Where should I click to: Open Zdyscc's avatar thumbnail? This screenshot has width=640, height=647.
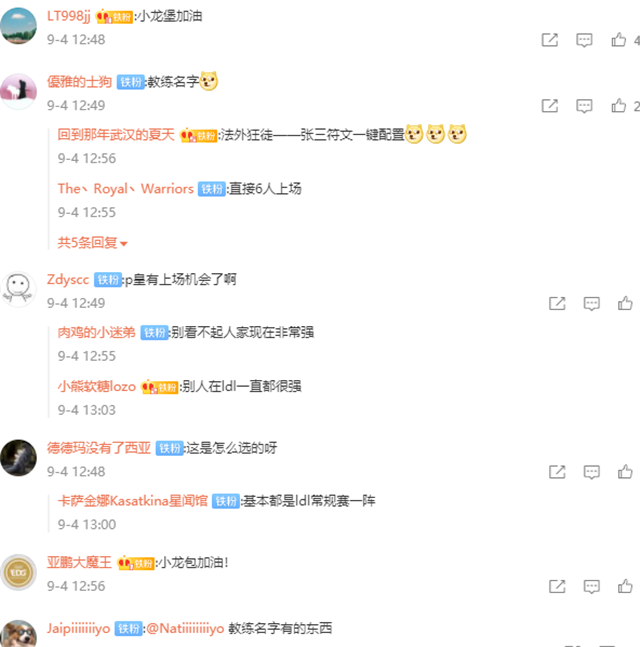(18, 289)
